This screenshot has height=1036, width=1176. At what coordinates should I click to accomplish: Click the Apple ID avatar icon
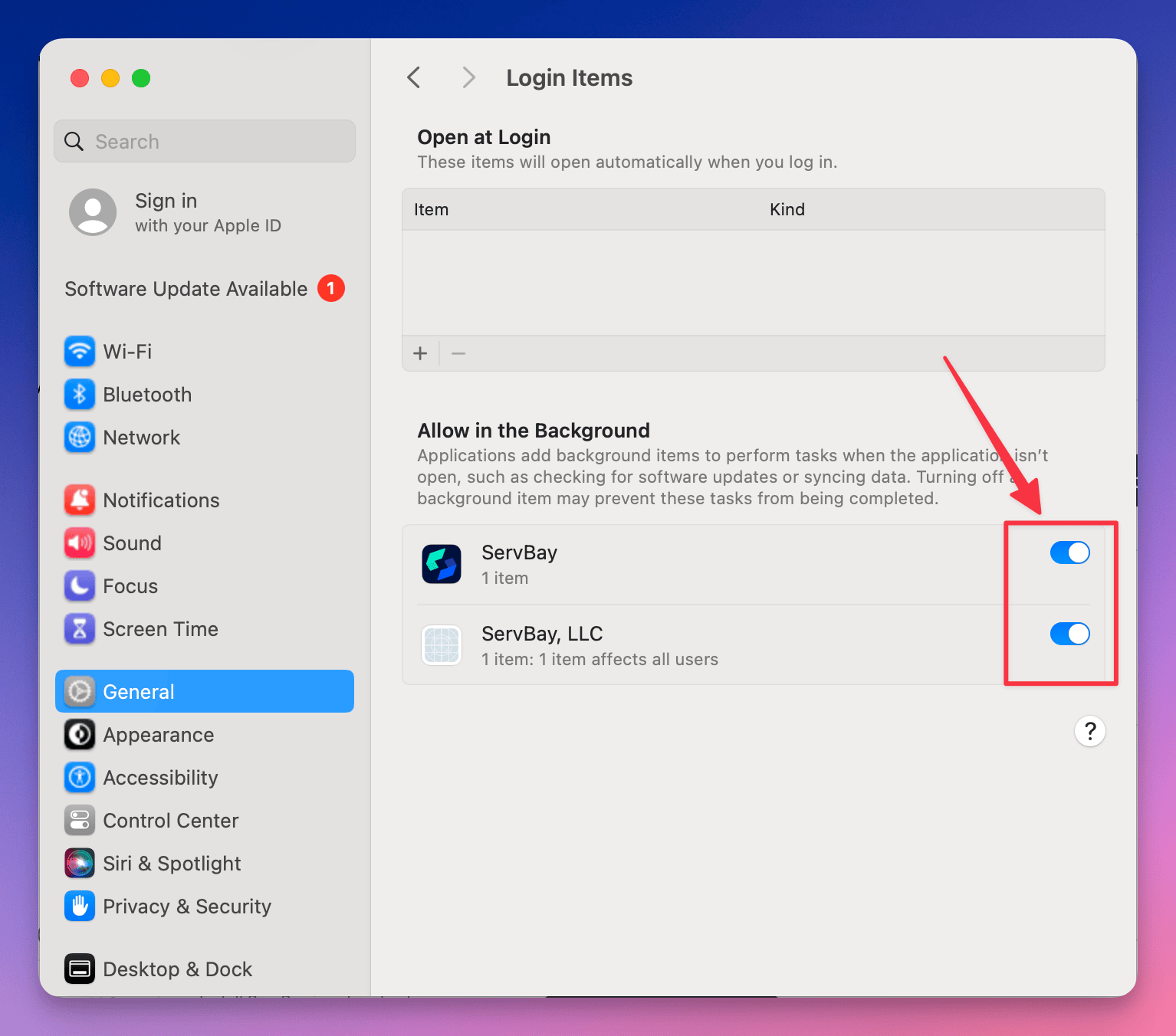(93, 212)
